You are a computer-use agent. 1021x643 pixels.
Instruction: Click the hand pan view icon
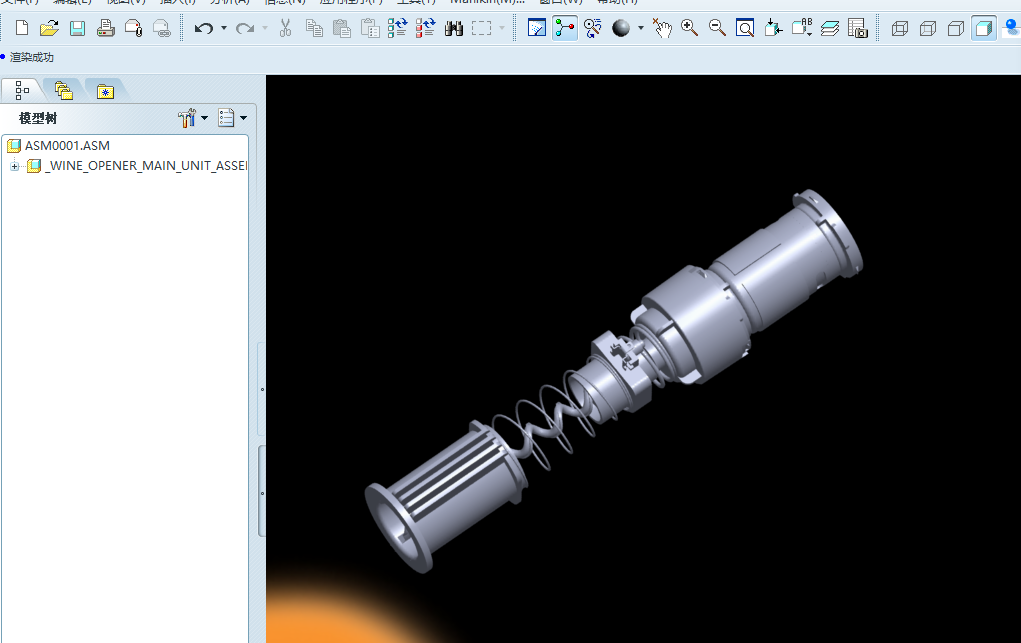point(662,28)
